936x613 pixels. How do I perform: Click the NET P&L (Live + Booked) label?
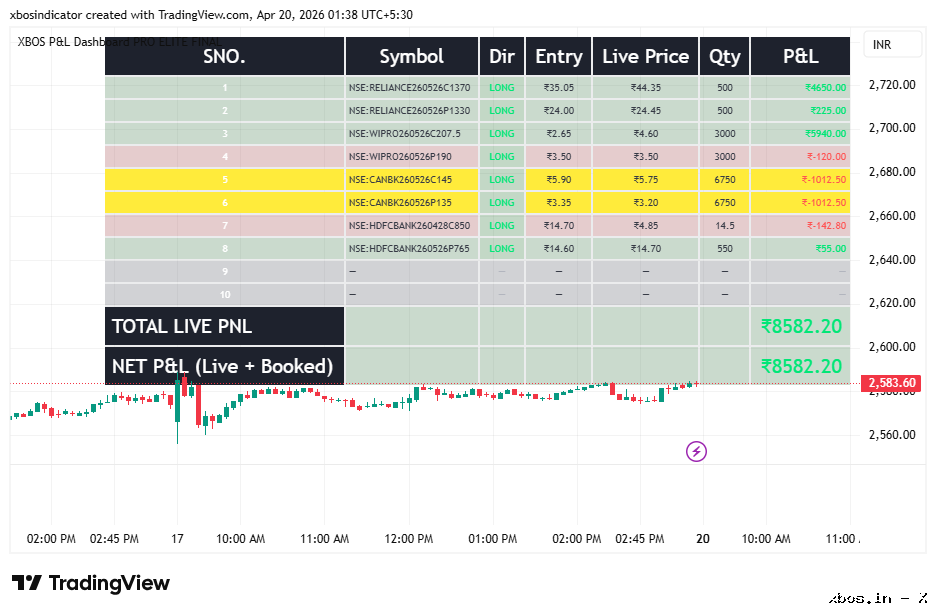(x=222, y=366)
